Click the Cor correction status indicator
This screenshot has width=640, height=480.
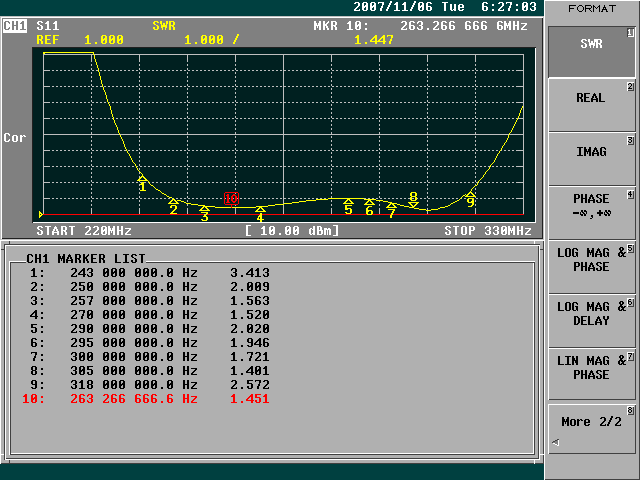pos(15,138)
